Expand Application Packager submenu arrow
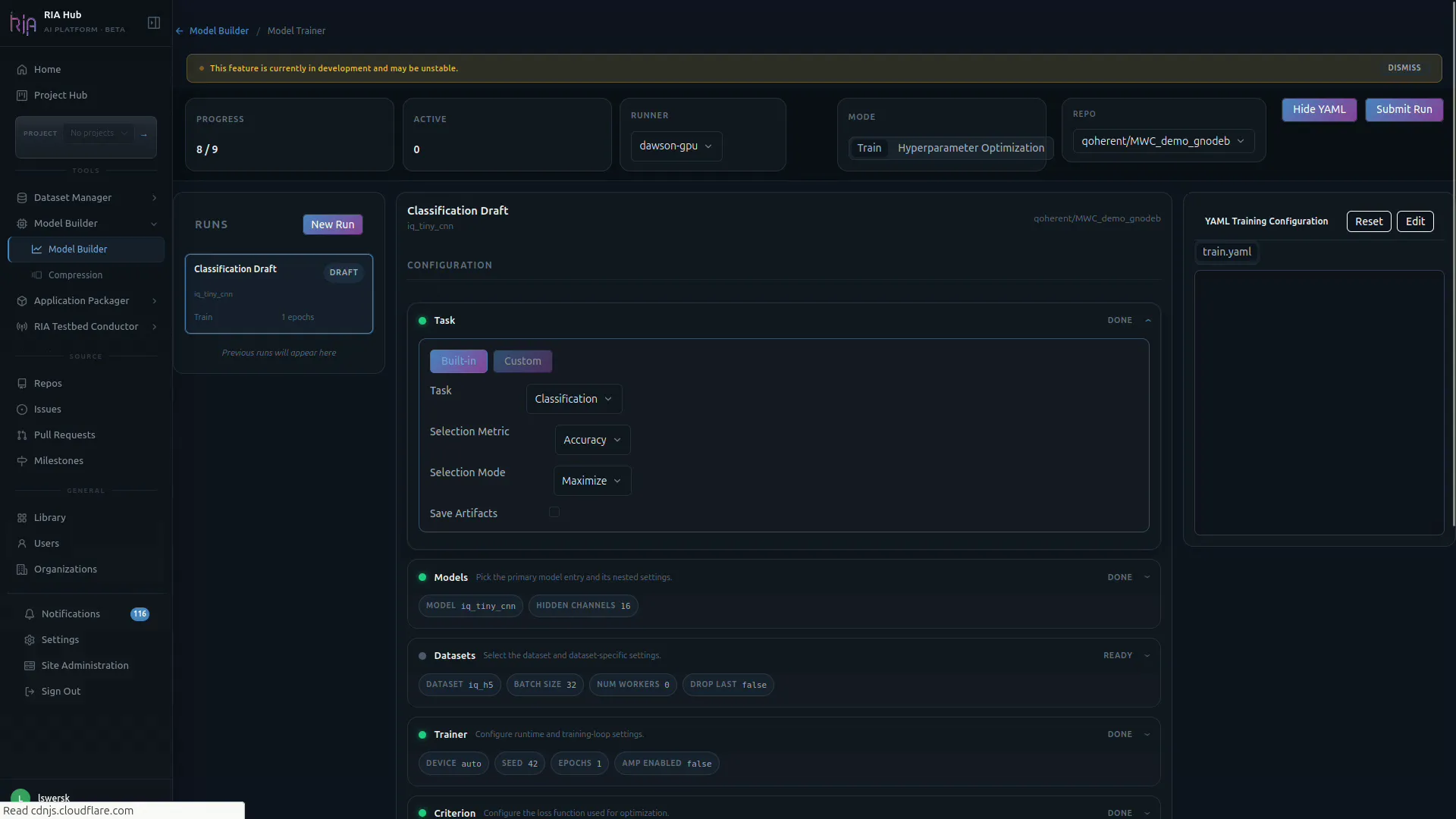1456x819 pixels. tap(155, 301)
